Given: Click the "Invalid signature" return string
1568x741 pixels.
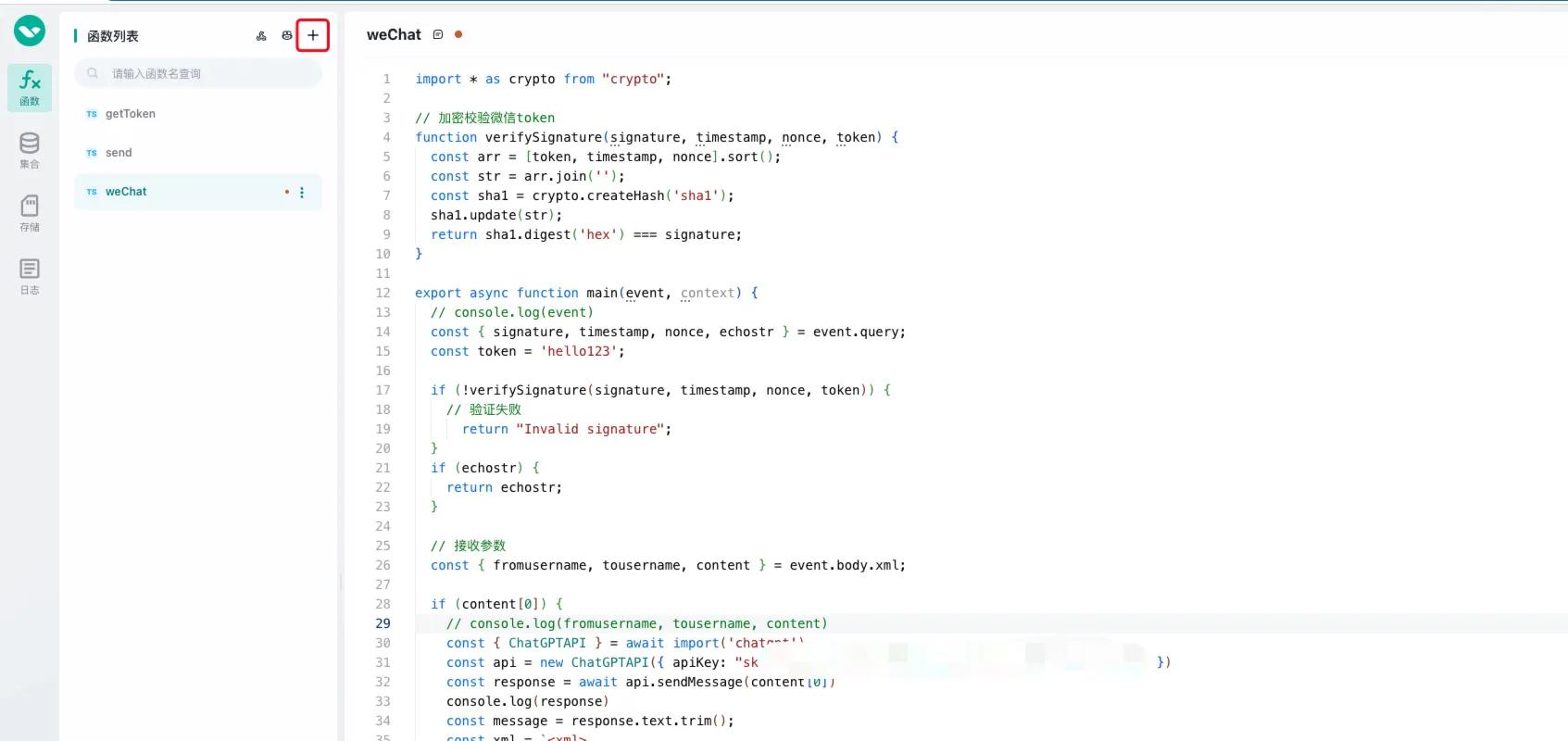Looking at the screenshot, I should tap(590, 429).
